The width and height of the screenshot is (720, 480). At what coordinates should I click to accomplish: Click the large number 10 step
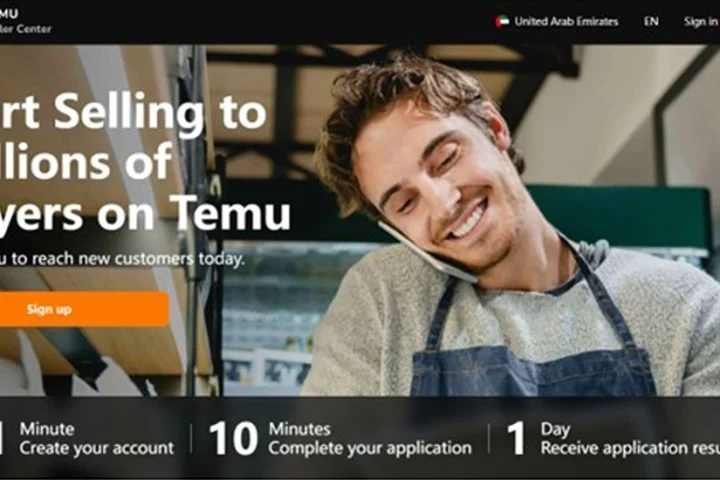233,439
